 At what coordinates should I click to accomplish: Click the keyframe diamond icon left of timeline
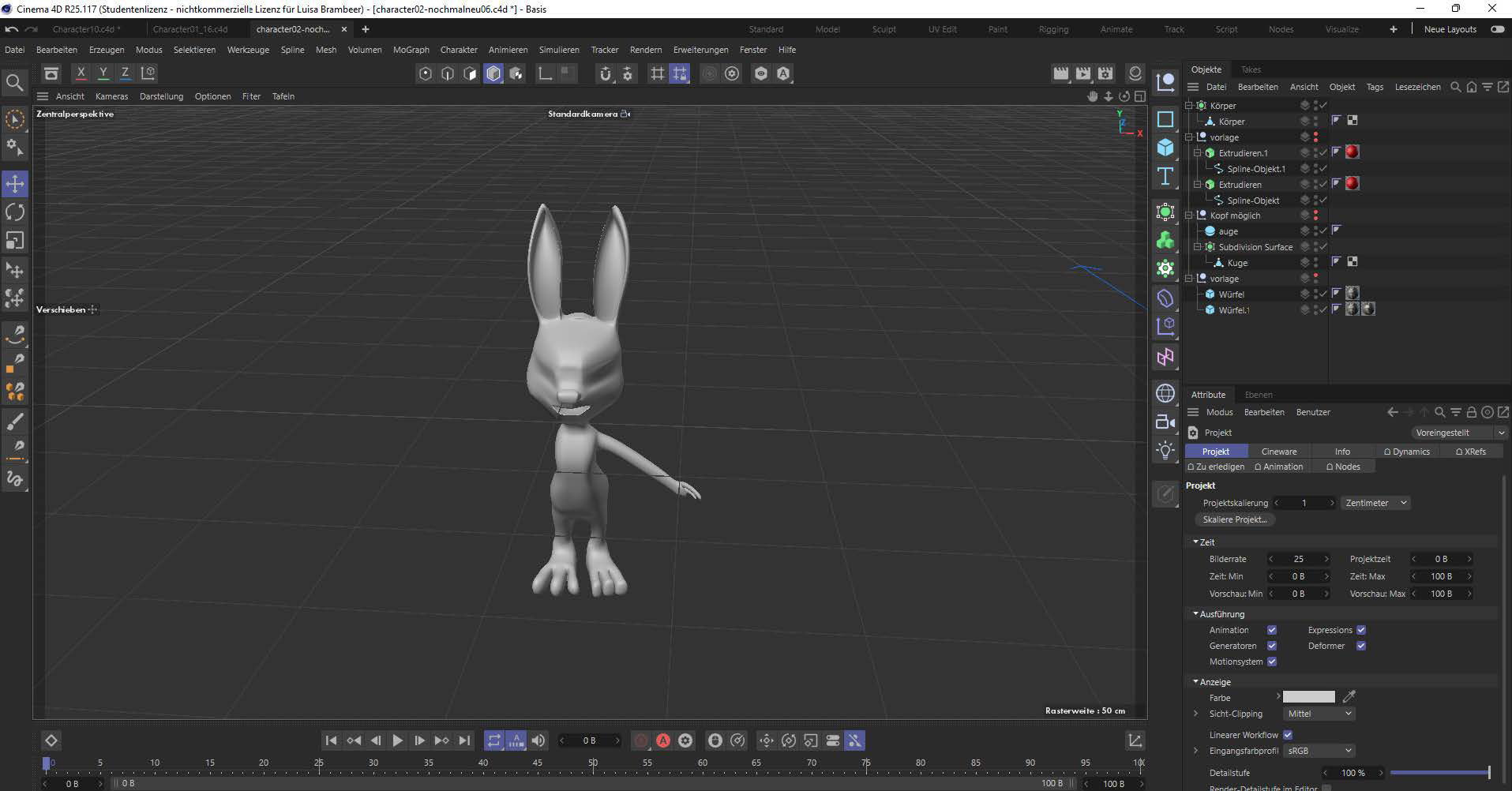tap(51, 740)
